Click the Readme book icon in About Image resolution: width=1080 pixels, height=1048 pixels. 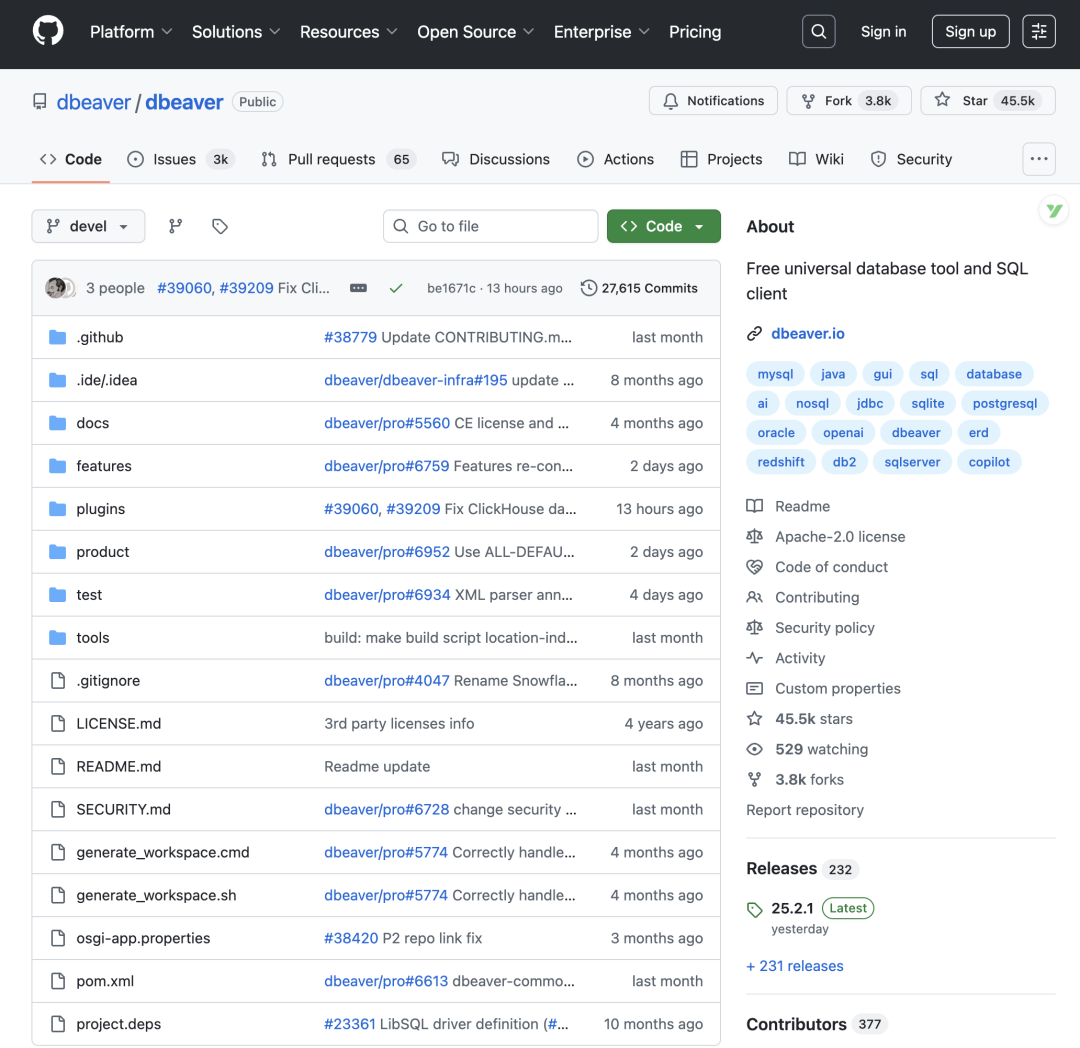pos(754,506)
